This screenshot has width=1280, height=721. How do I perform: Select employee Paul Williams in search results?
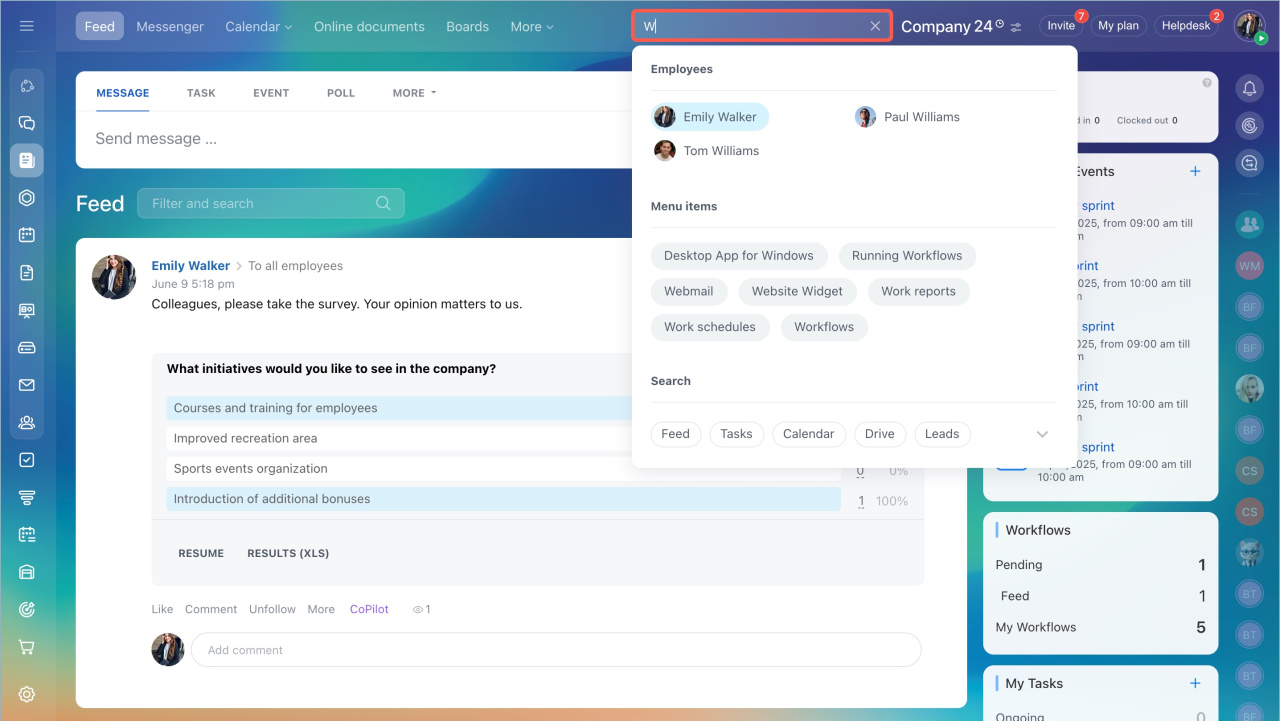coord(907,117)
